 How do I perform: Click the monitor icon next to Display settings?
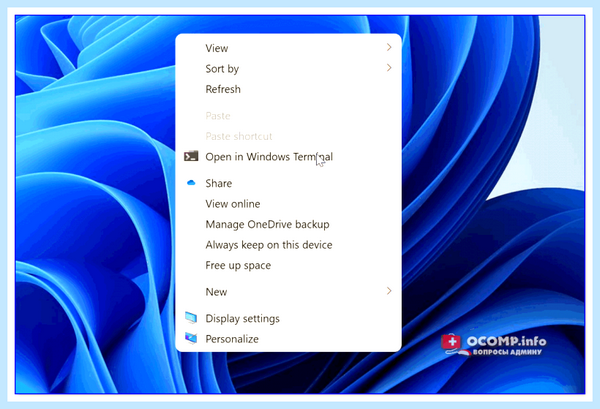[x=191, y=318]
